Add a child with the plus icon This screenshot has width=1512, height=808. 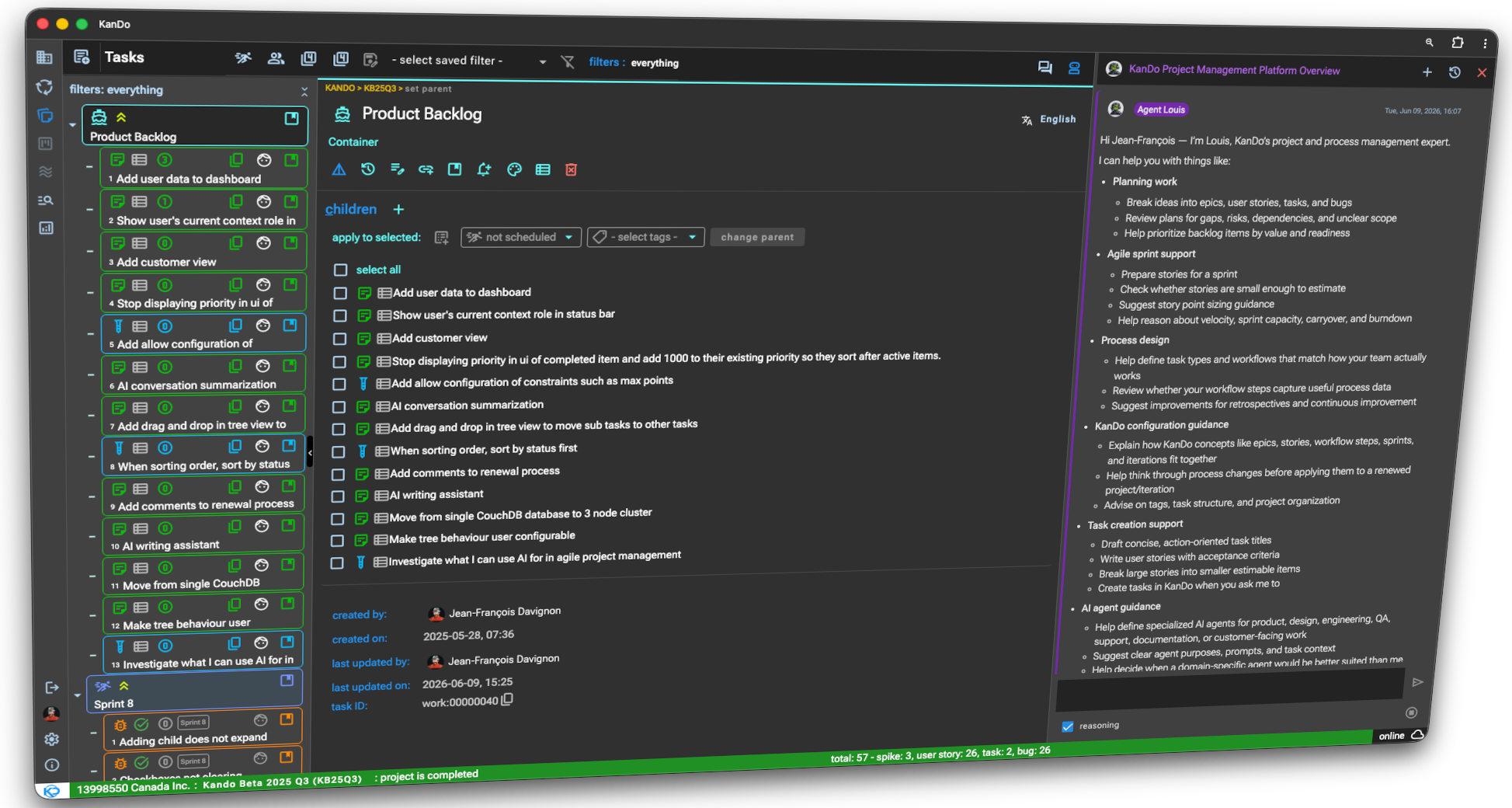(398, 209)
